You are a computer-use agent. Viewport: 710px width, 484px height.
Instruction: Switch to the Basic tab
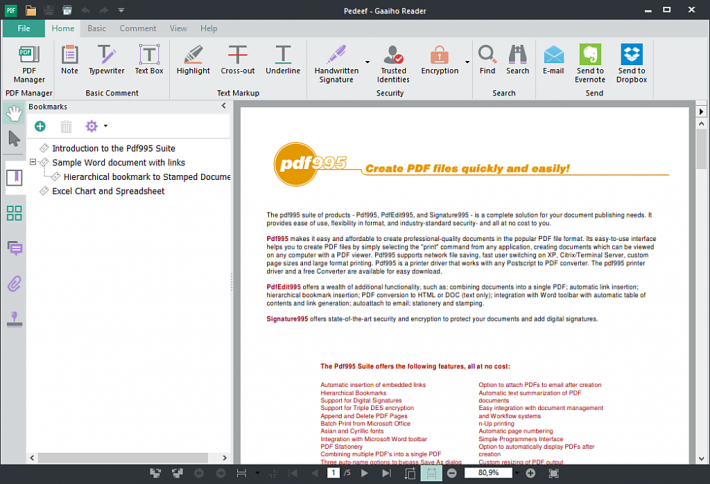[96, 28]
